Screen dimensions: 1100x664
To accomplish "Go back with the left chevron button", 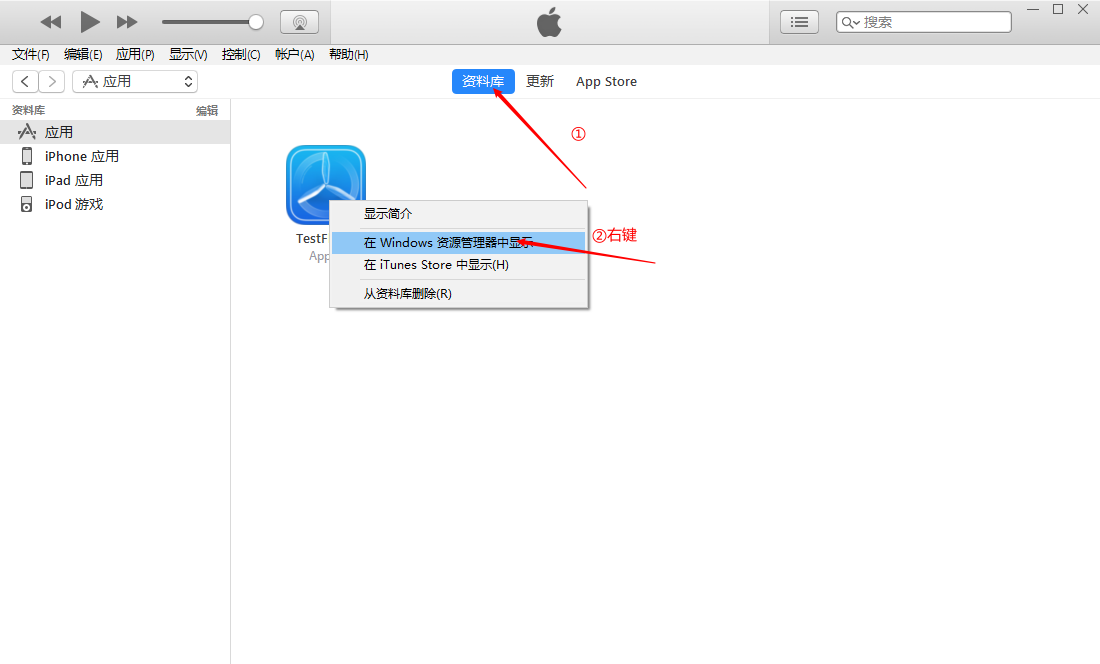I will pos(25,81).
